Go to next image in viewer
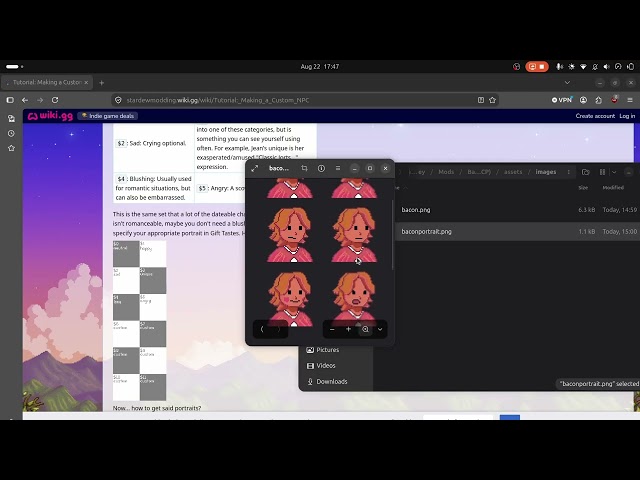Image resolution: width=640 pixels, height=480 pixels. point(279,329)
